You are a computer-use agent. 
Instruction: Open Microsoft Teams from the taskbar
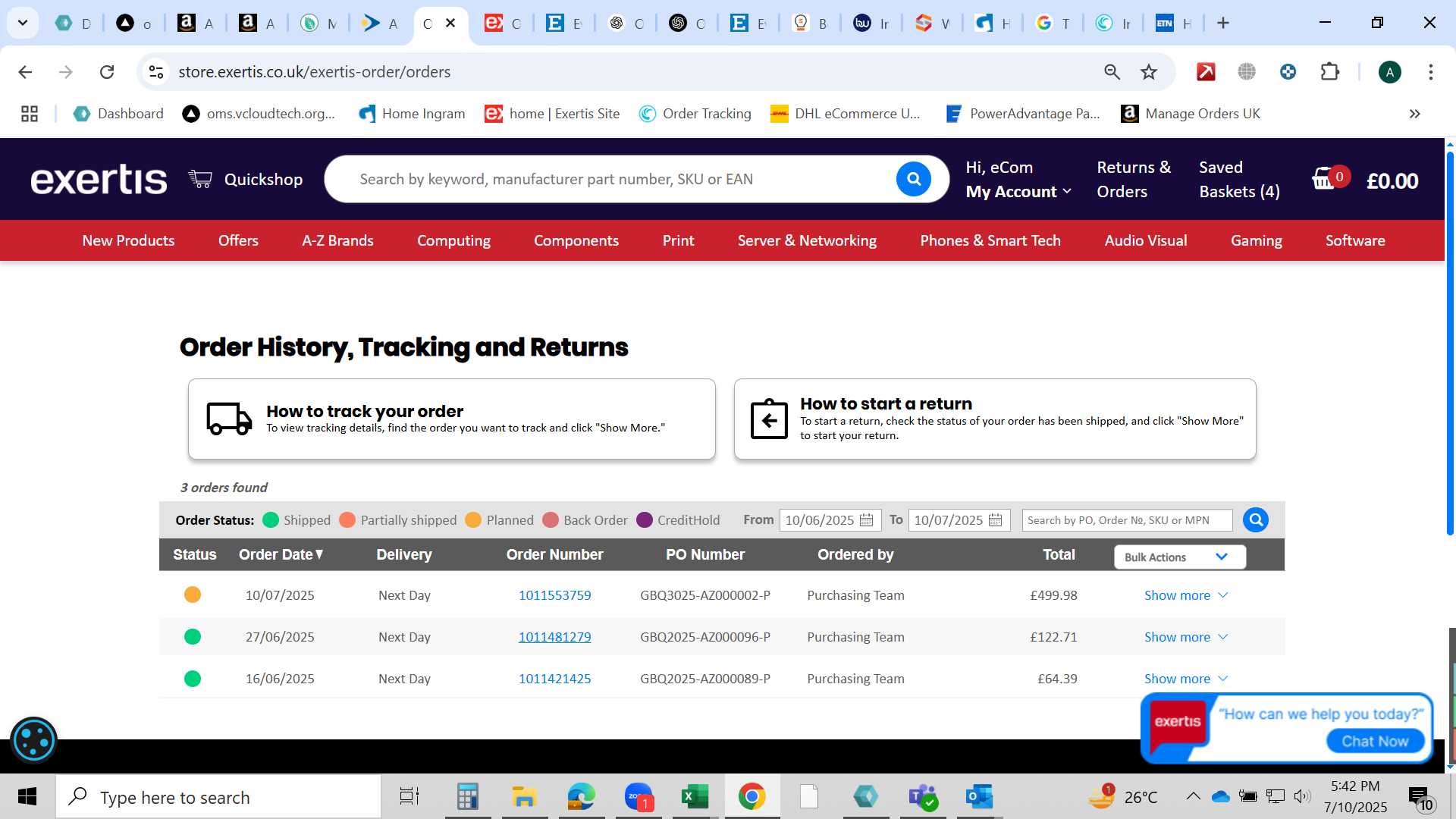(923, 797)
